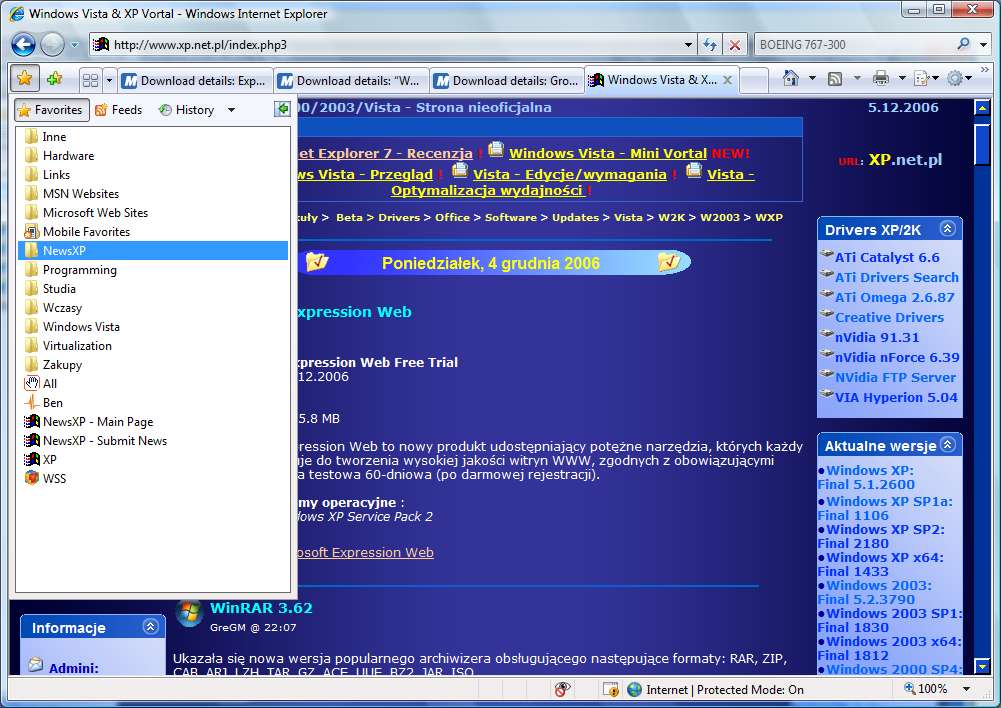Open the Home button dropdown arrow
This screenshot has width=1001, height=708.
click(x=812, y=79)
